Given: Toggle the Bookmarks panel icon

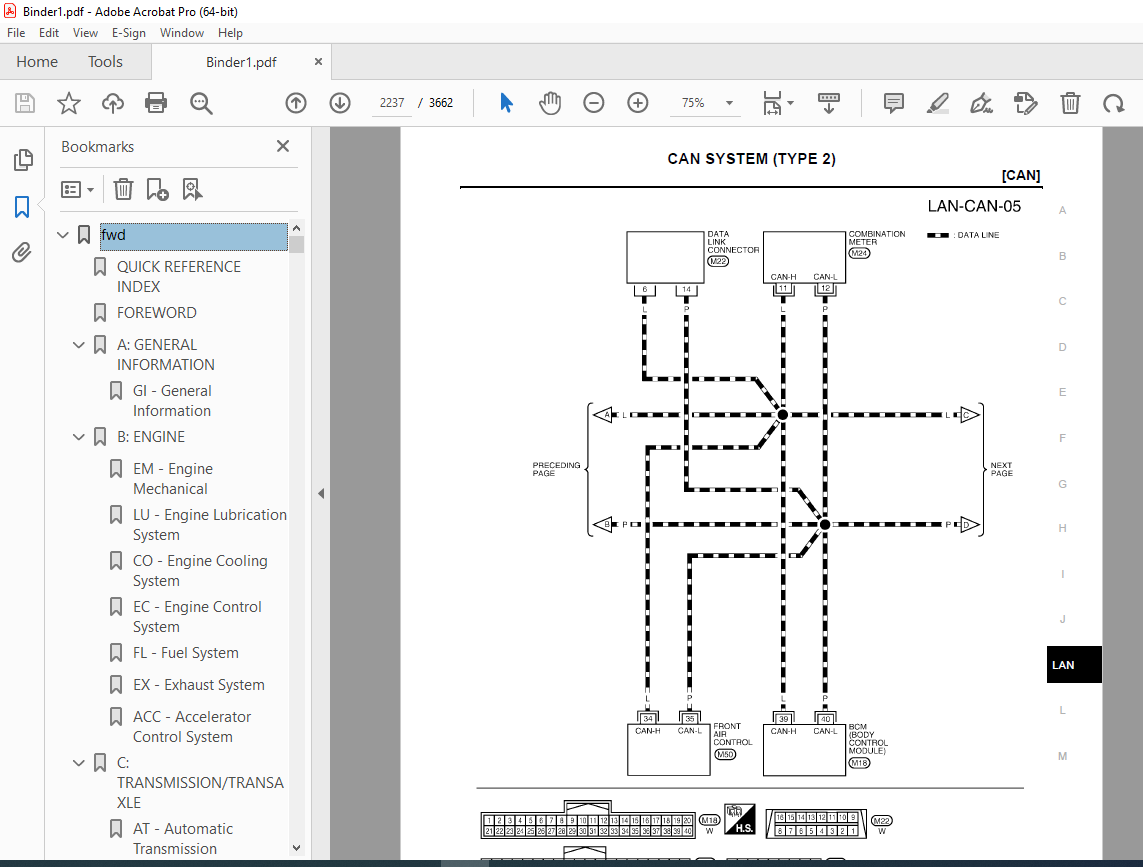Looking at the screenshot, I should tap(22, 207).
